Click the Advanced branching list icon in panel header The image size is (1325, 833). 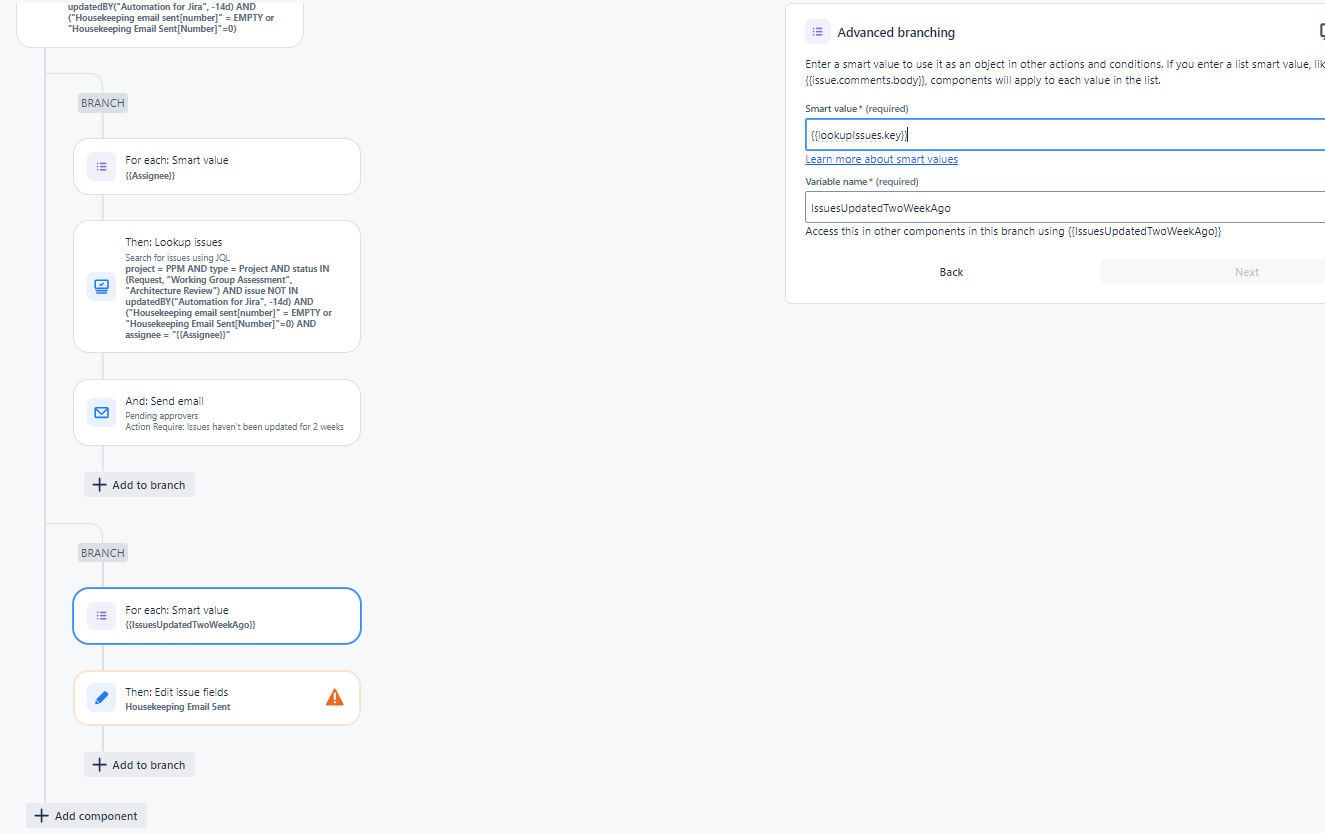pos(818,31)
